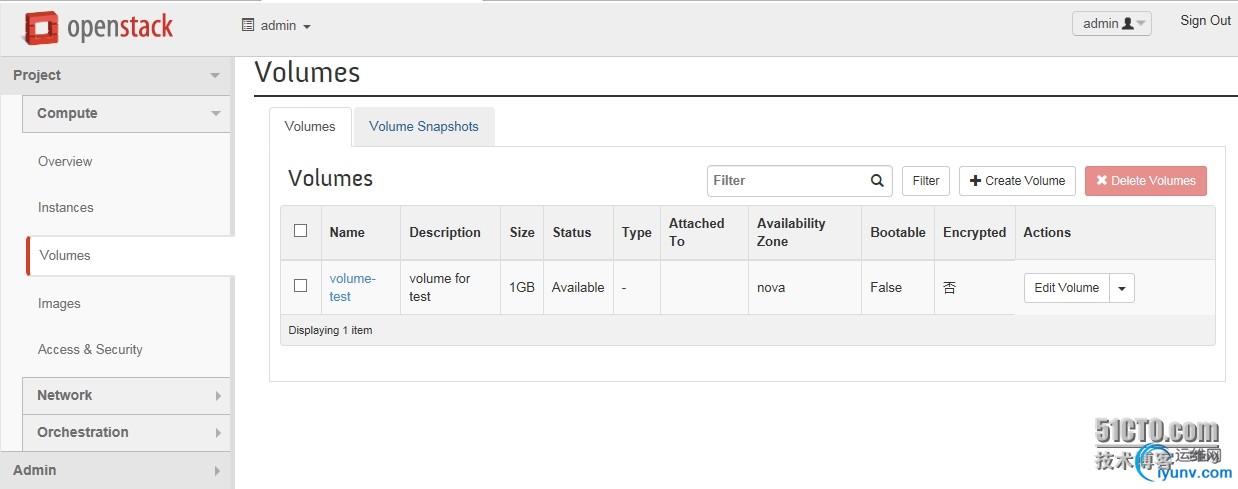Expand the Orchestration sidebar section

pyautogui.click(x=126, y=432)
